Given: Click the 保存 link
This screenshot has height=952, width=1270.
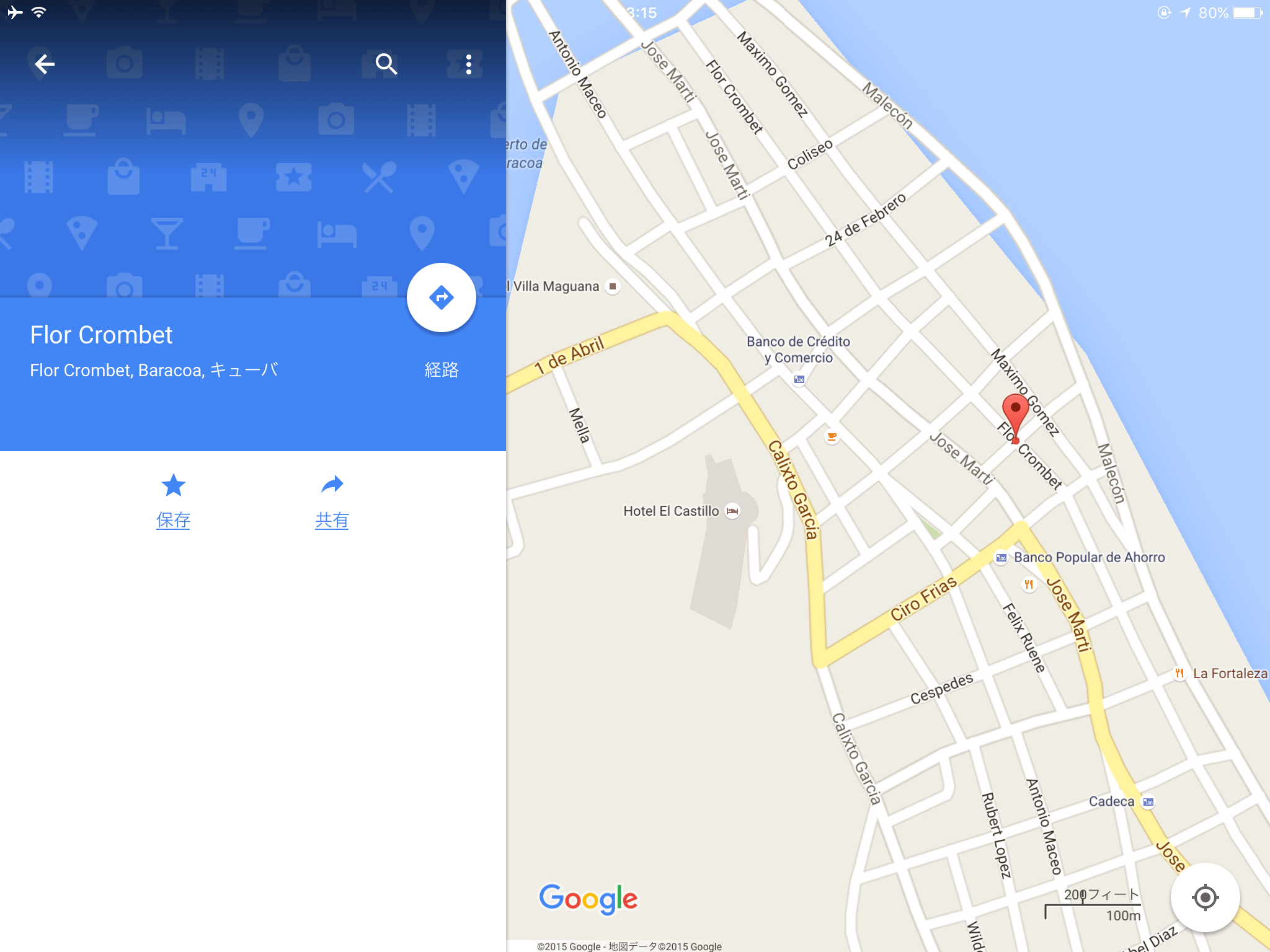Looking at the screenshot, I should [173, 520].
